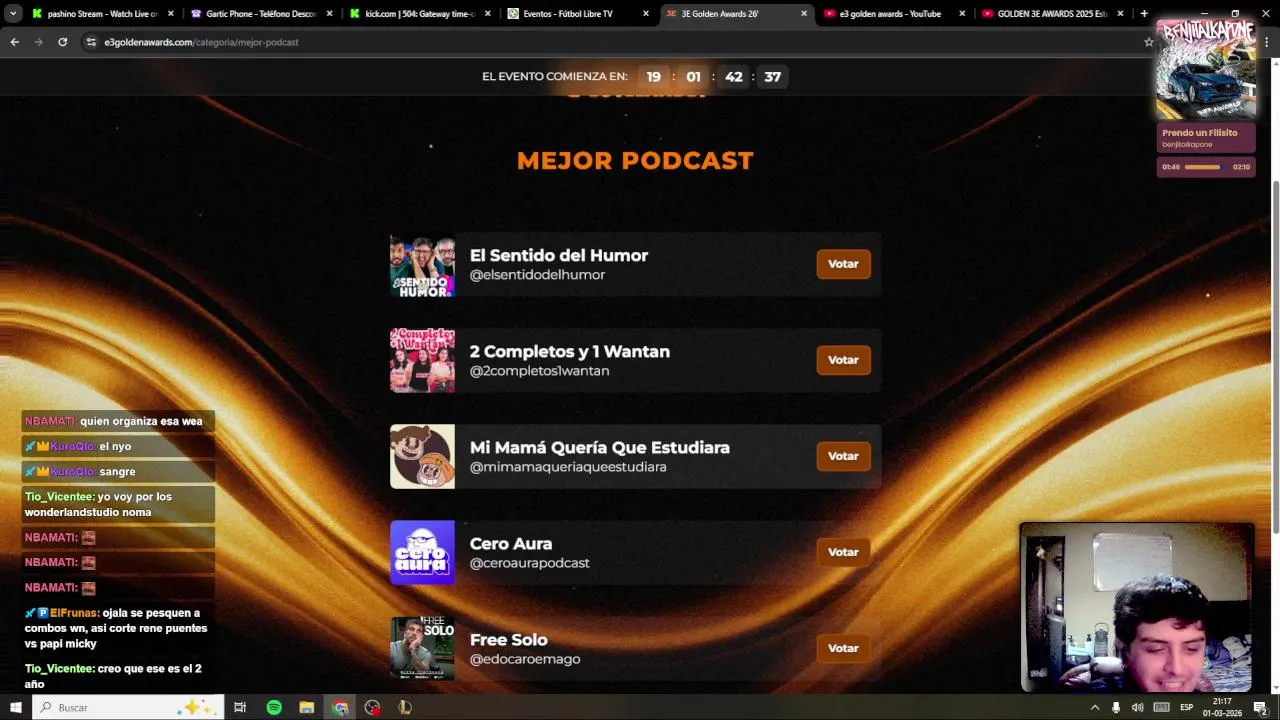The height and width of the screenshot is (720, 1280).
Task: Focus the Buscar taskbar search box
Action: [x=128, y=707]
